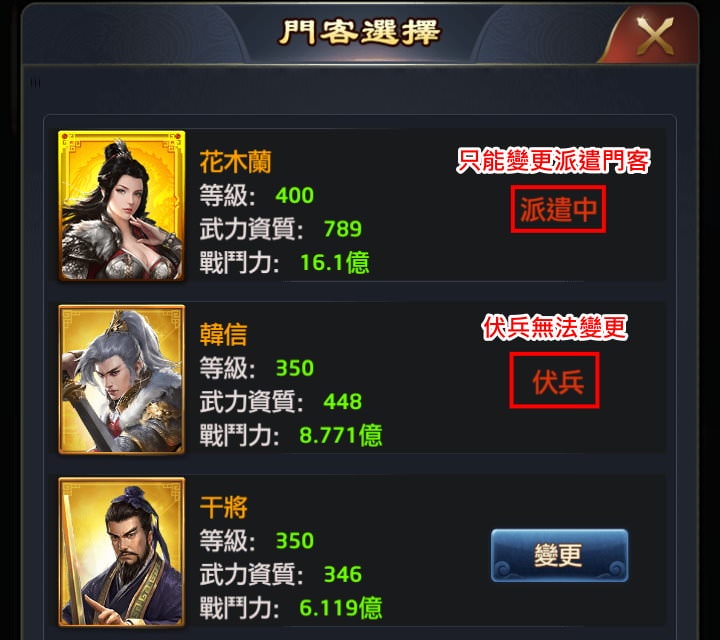This screenshot has width=720, height=640.
Task: Select 干將 portrait card
Action: (122, 552)
